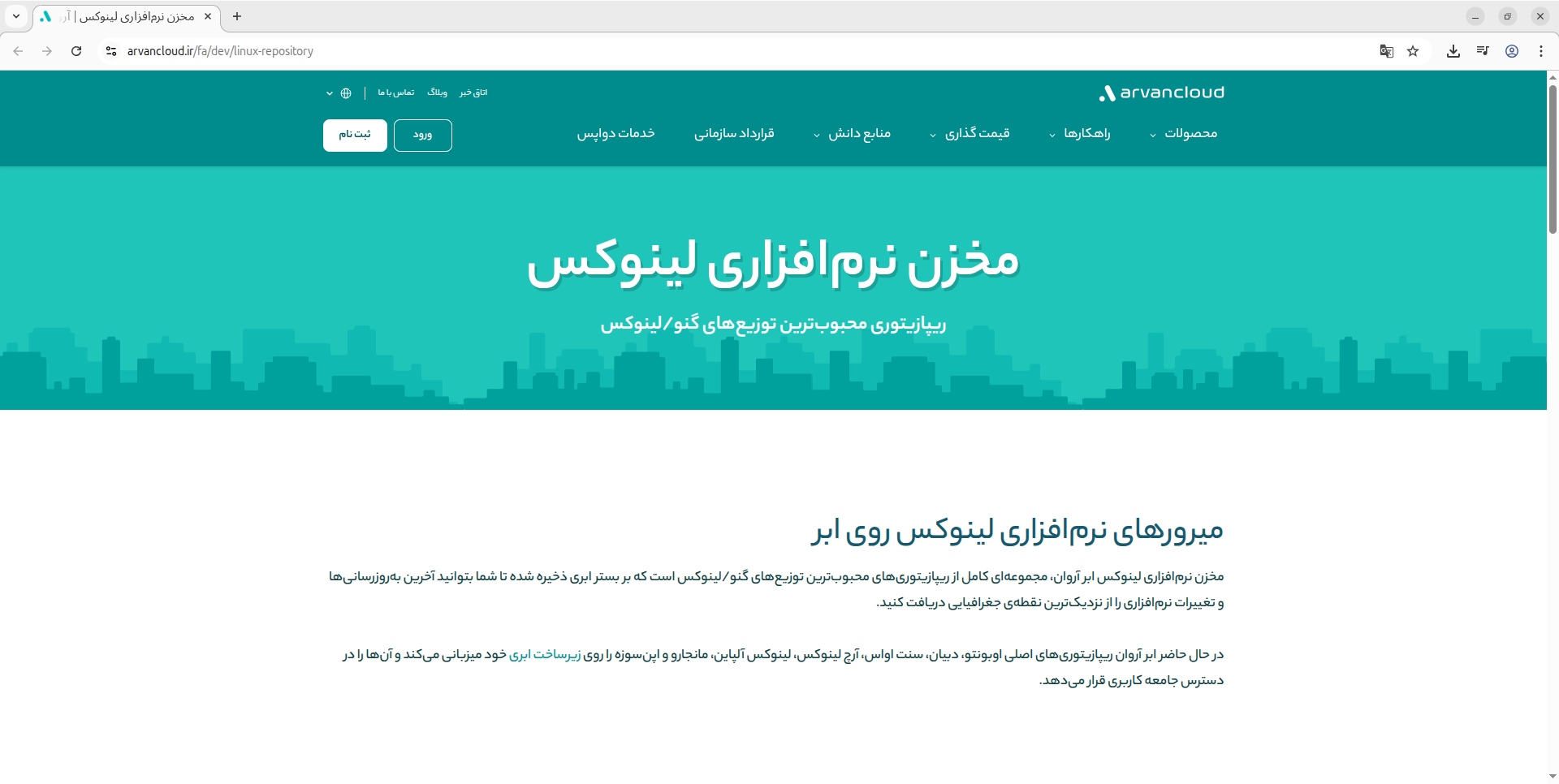Open the globe language selector icon
Screen dimensions: 1559x784
pos(347,93)
